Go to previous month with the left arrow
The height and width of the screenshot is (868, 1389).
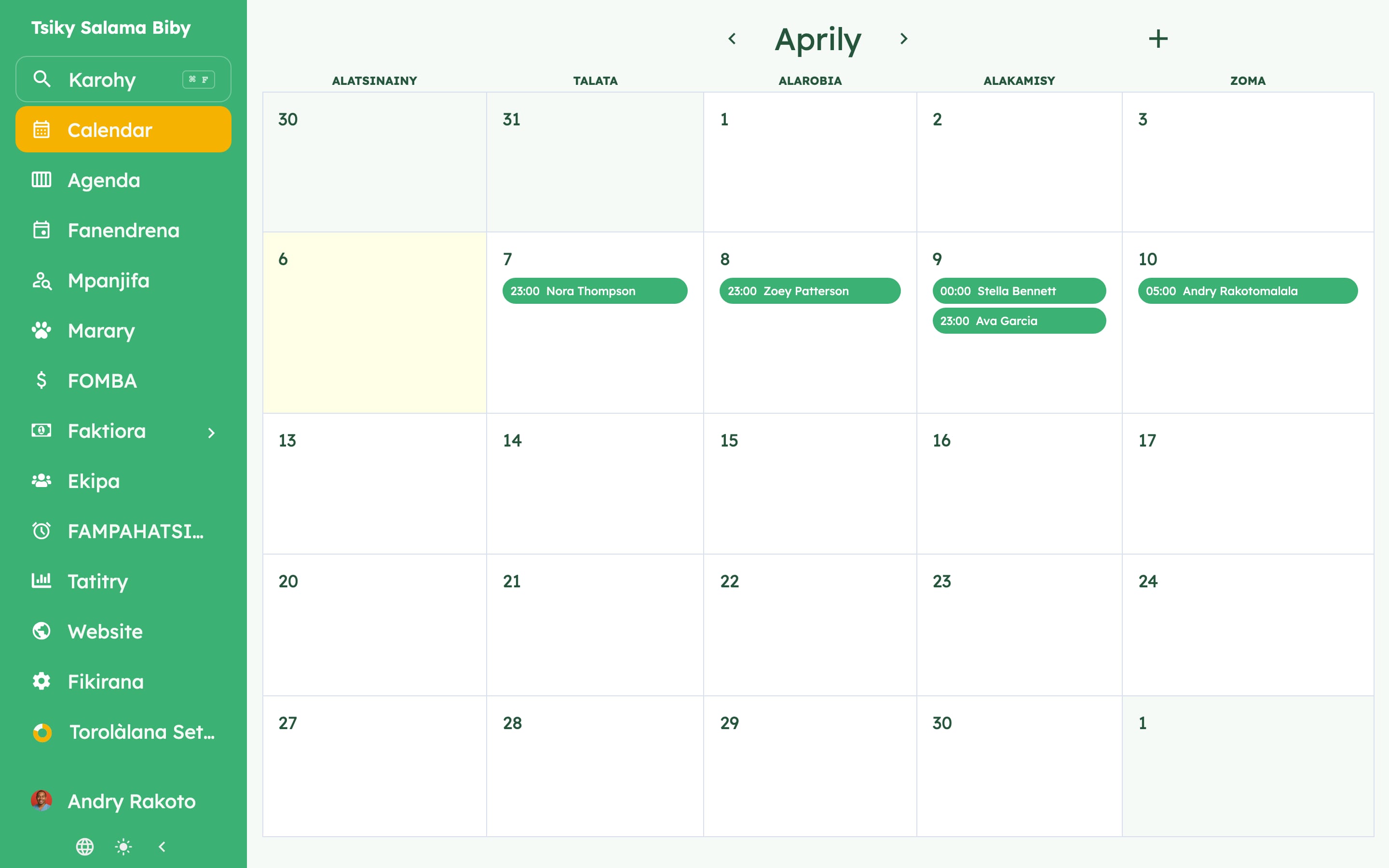tap(732, 39)
